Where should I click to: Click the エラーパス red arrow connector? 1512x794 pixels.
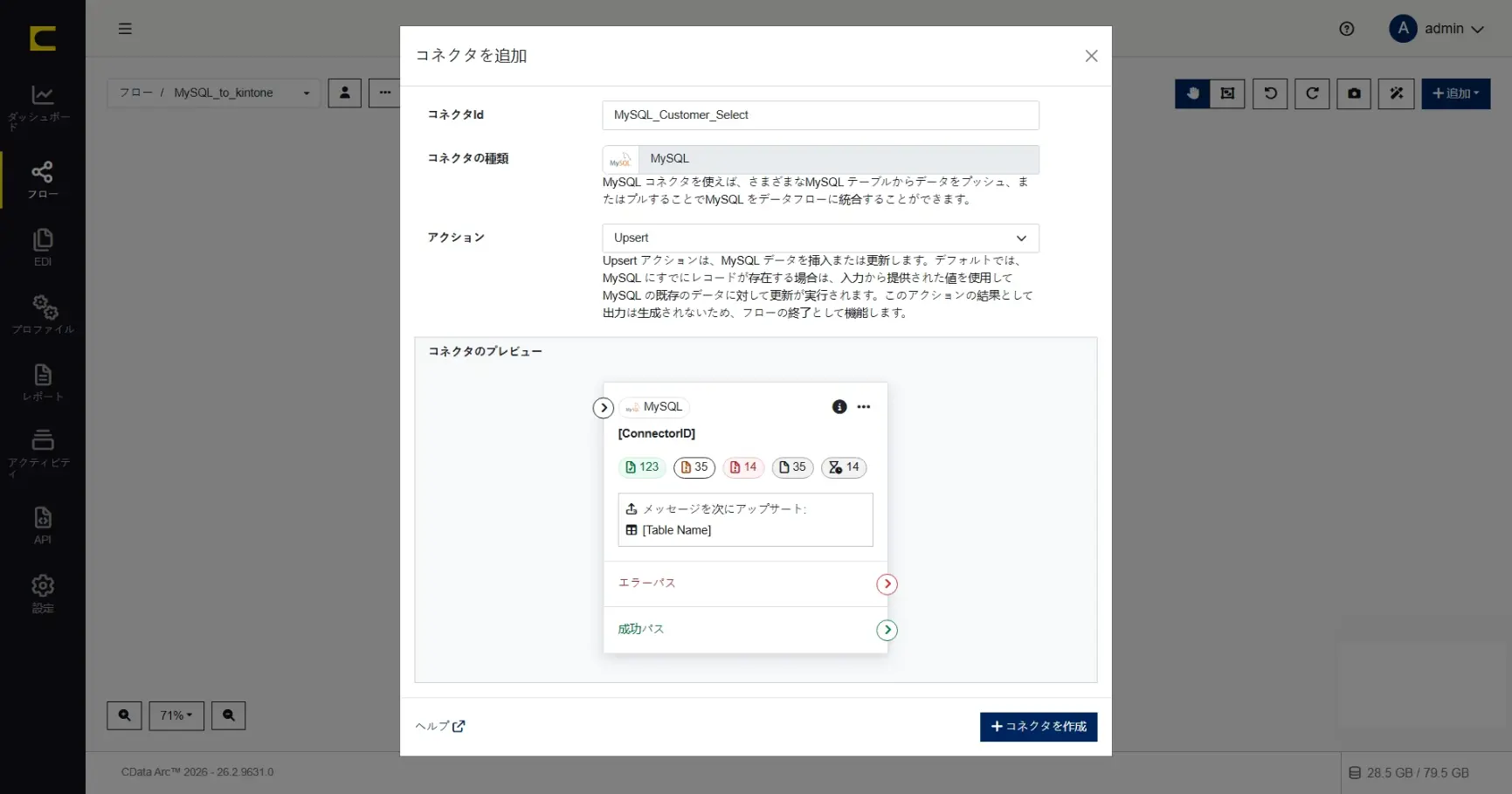coord(887,584)
